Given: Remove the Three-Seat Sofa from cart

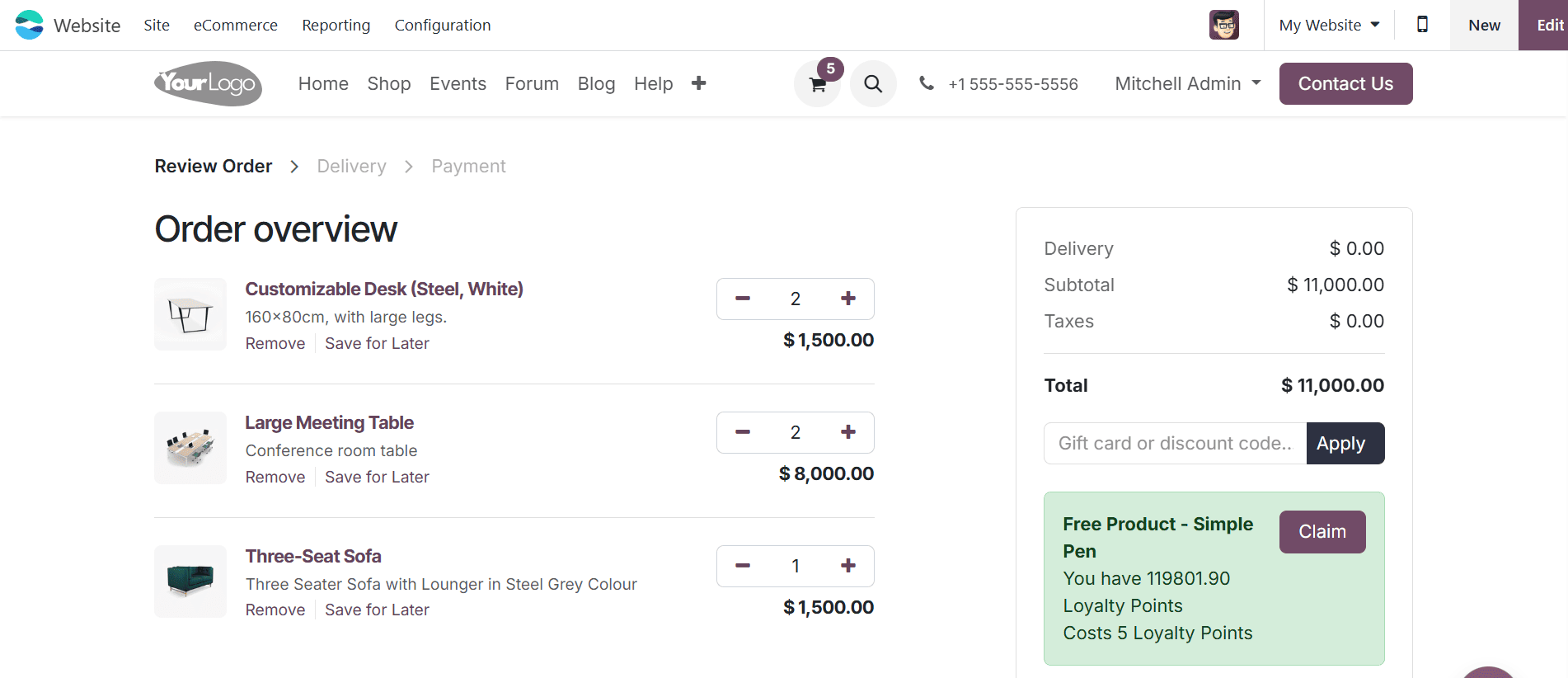Looking at the screenshot, I should (x=275, y=610).
